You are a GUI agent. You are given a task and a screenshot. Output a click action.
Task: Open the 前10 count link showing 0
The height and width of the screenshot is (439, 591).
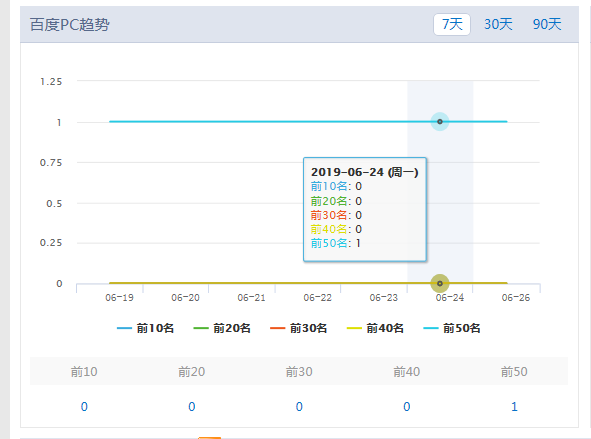[84, 407]
